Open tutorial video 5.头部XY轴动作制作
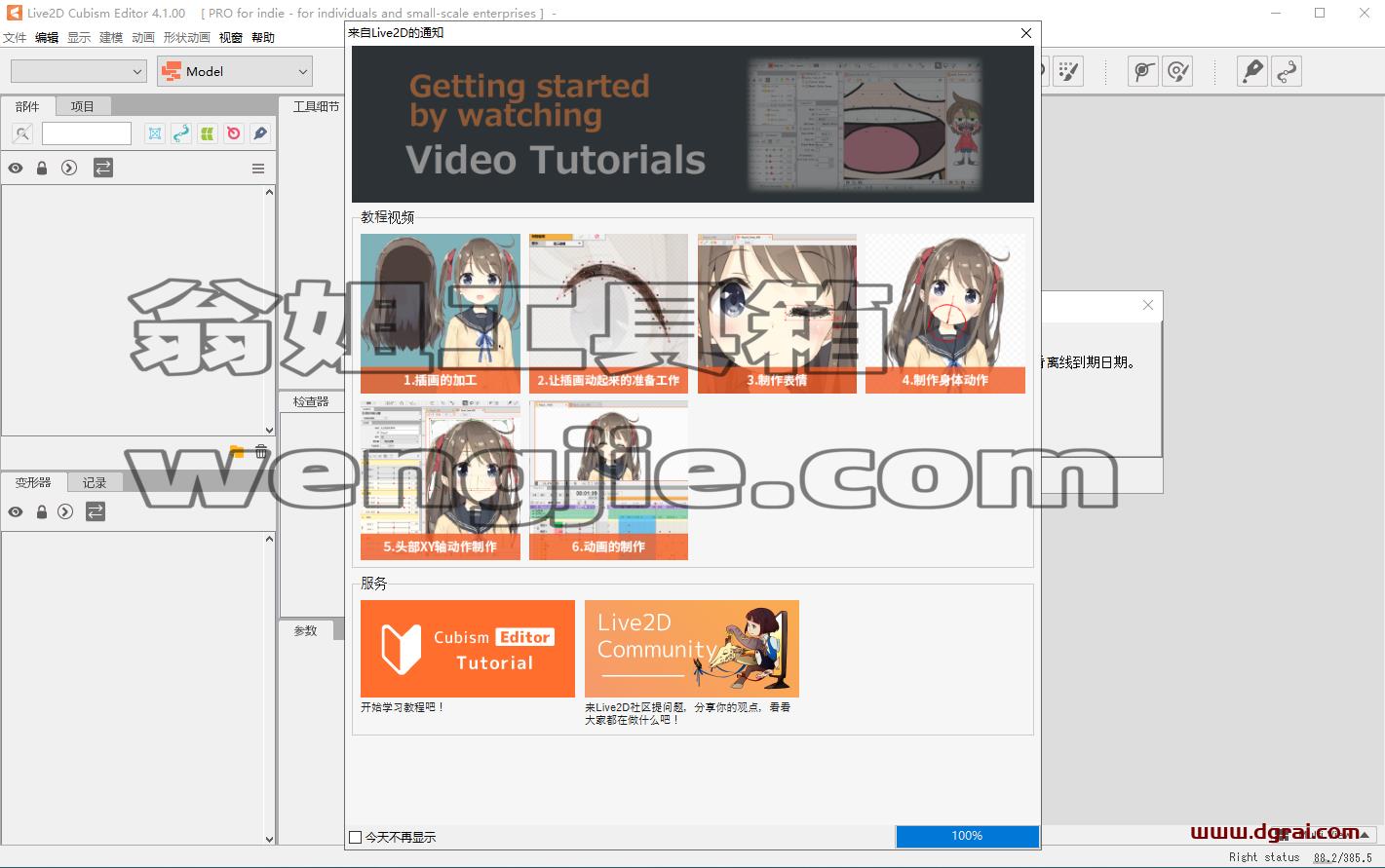The width and height of the screenshot is (1385, 868). coord(441,480)
